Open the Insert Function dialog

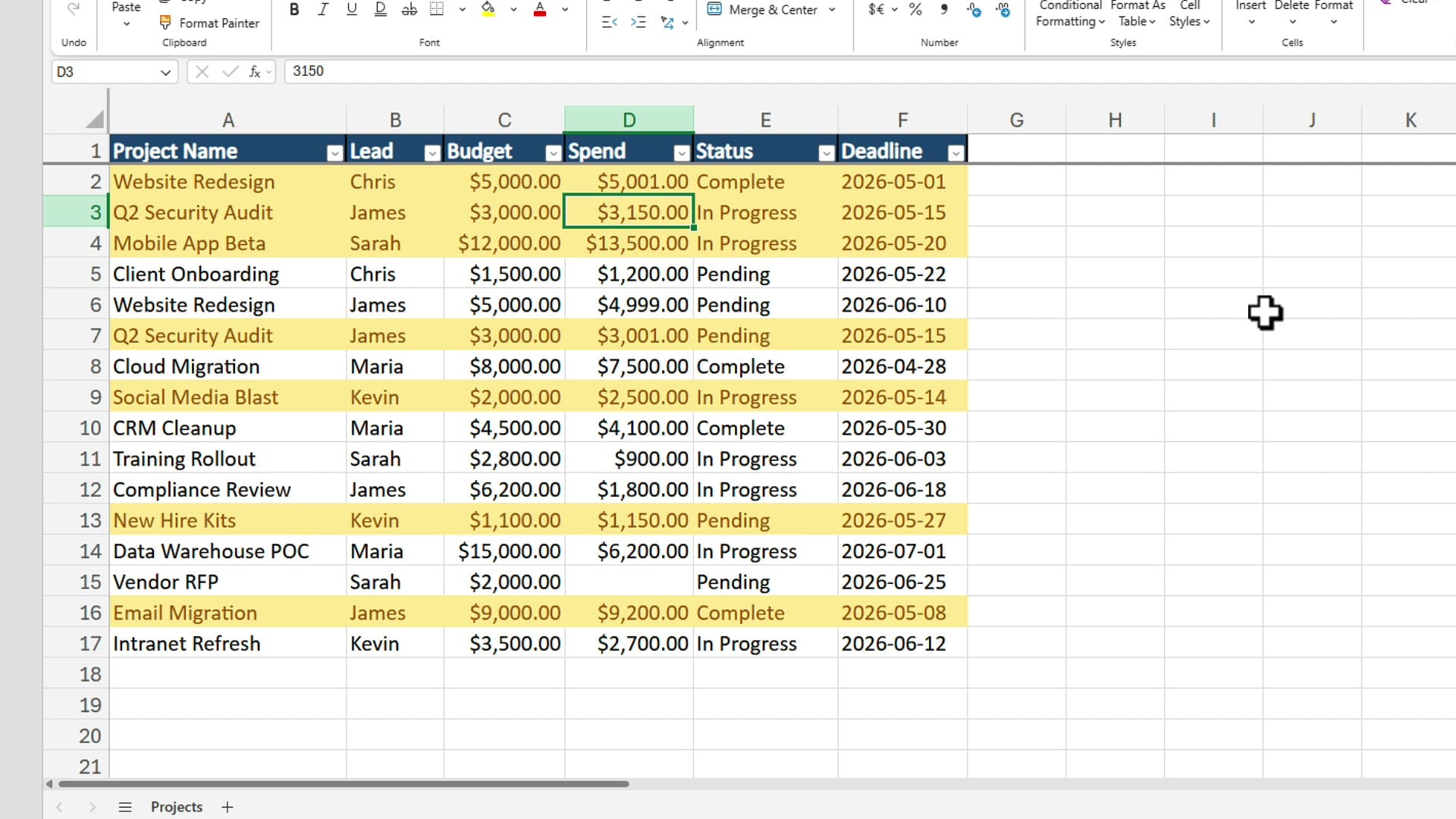tap(255, 71)
